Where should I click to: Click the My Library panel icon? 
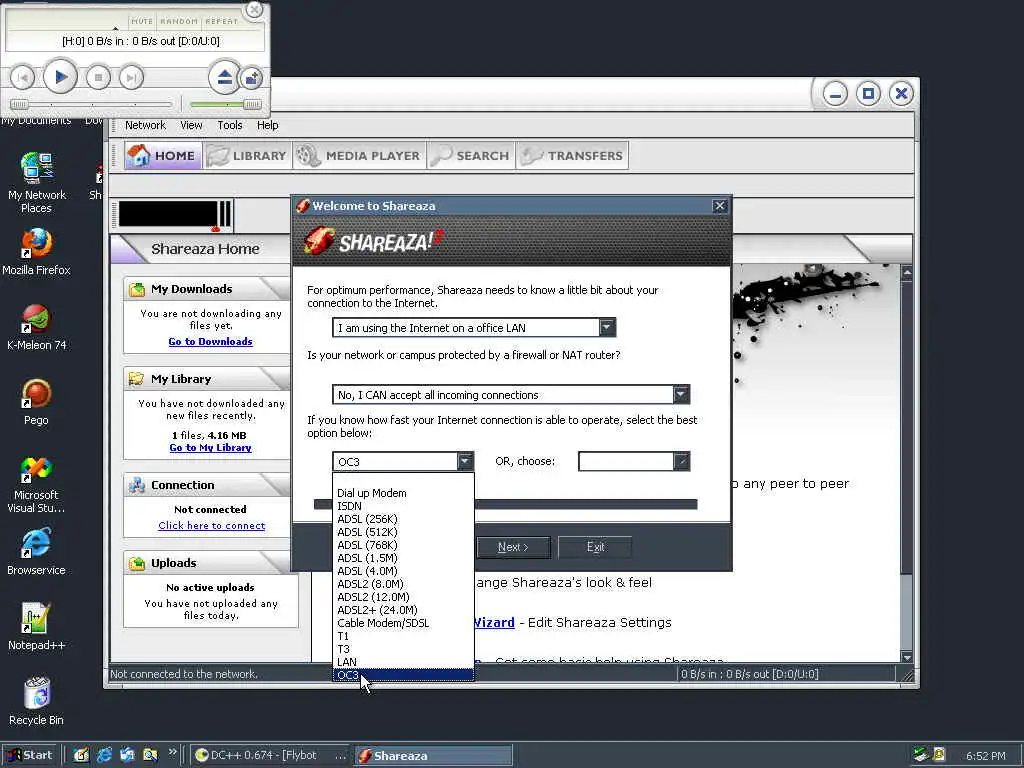pos(137,379)
